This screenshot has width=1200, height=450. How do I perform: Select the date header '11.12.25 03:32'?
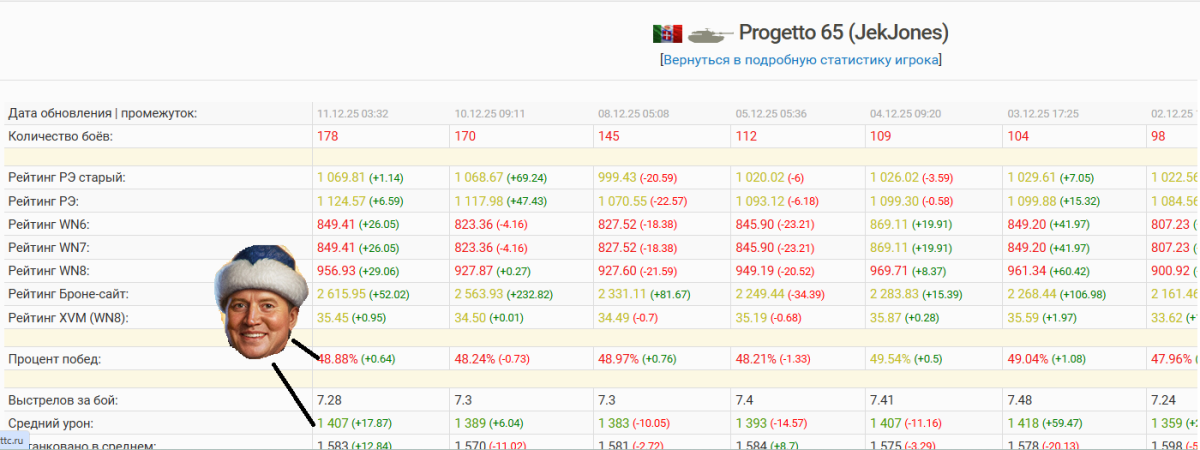tap(353, 114)
